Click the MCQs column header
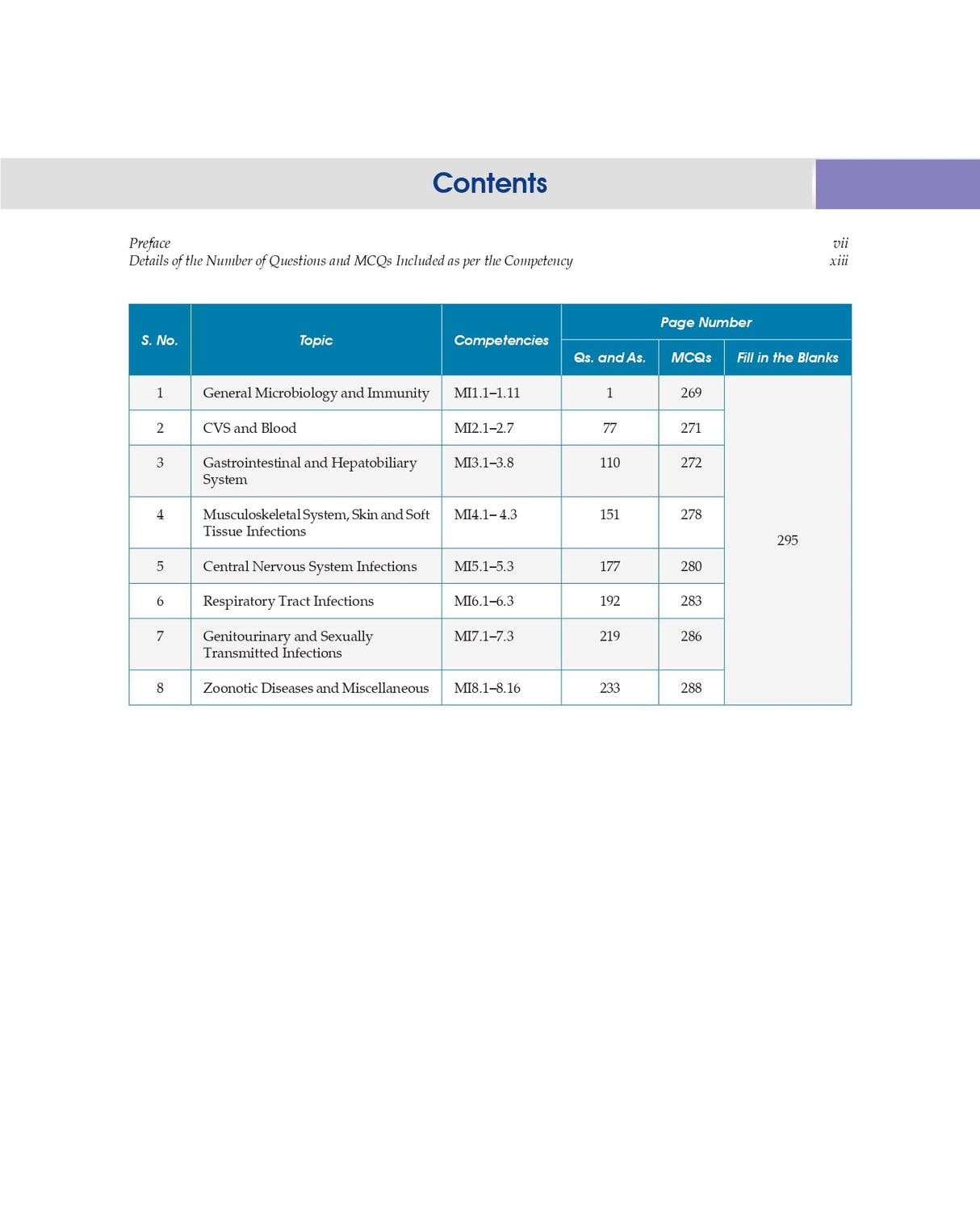This screenshot has width=980, height=1226. [692, 356]
